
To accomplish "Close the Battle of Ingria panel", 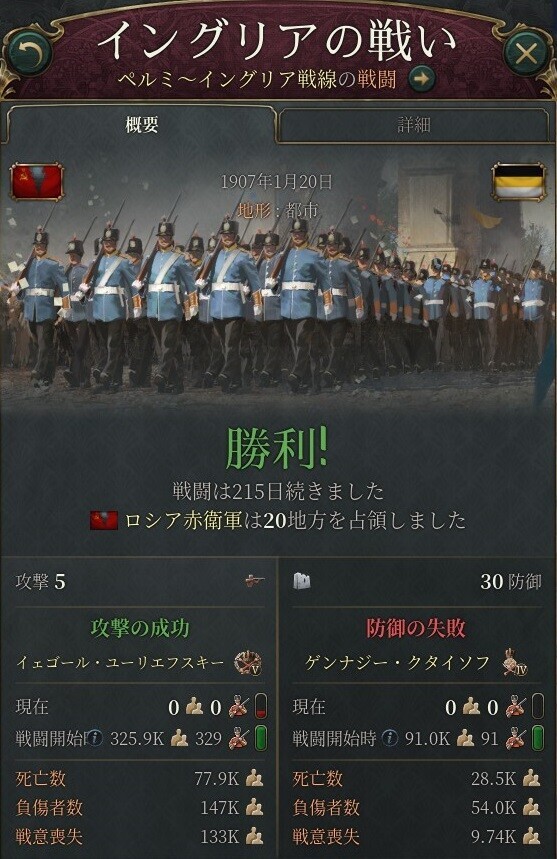I will (x=526, y=54).
